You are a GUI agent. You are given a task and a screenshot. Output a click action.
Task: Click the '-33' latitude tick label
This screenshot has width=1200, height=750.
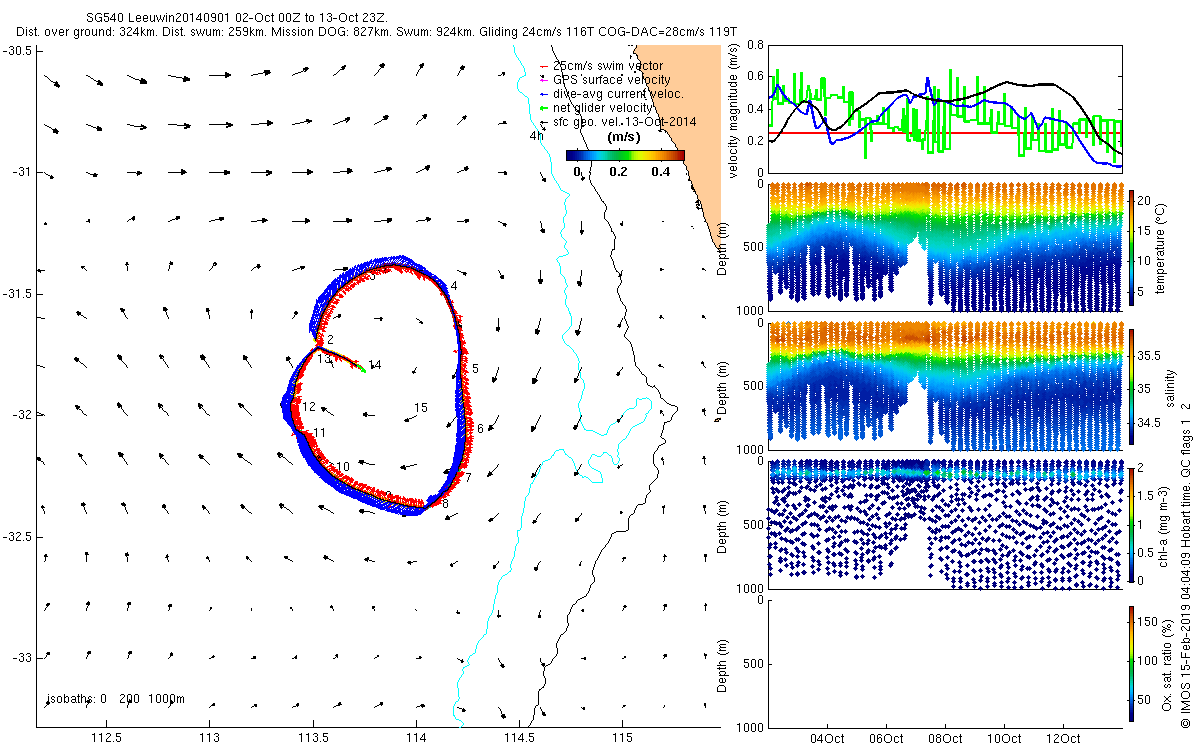coord(24,658)
